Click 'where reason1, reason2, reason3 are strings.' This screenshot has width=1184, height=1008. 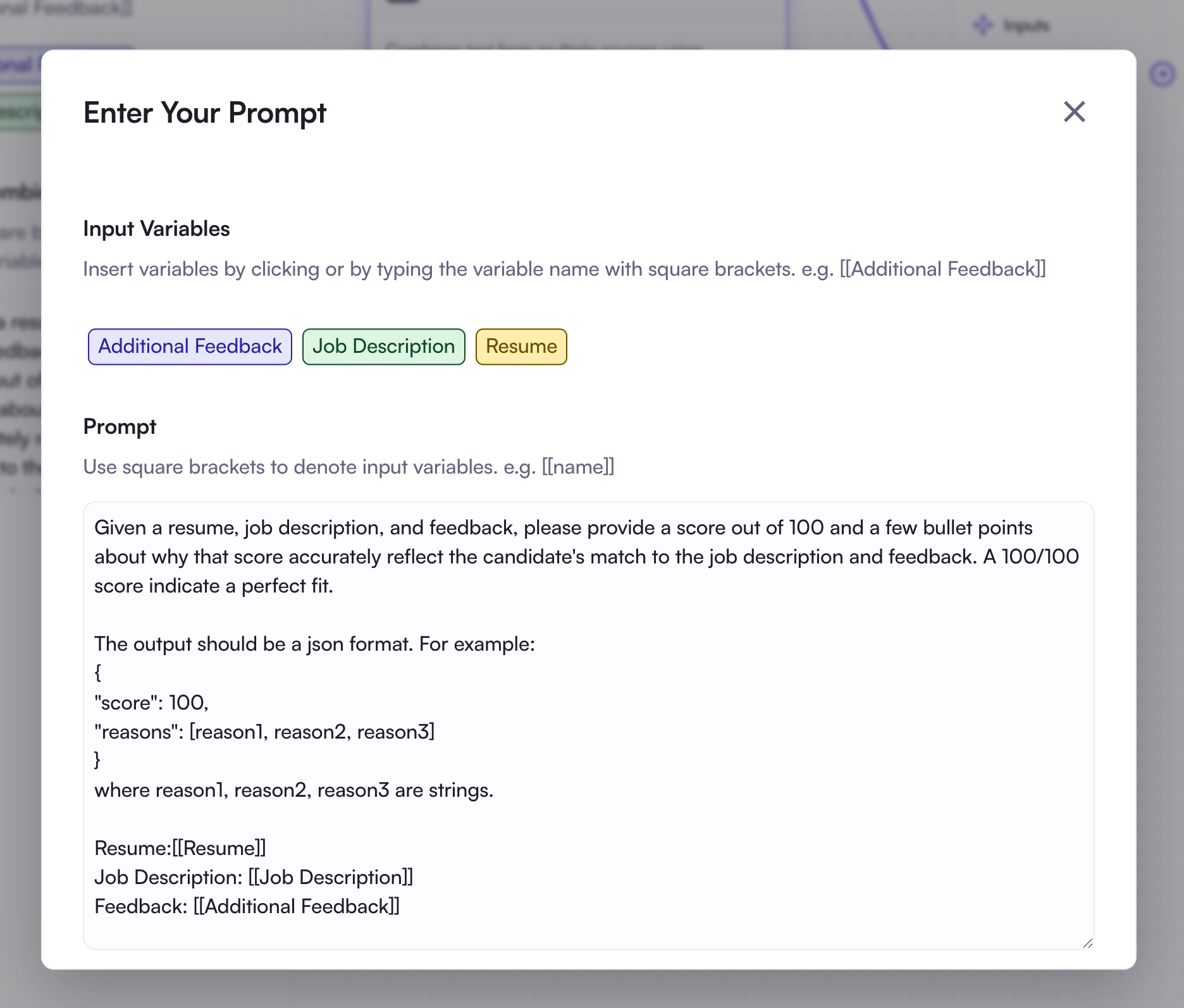tap(293, 790)
